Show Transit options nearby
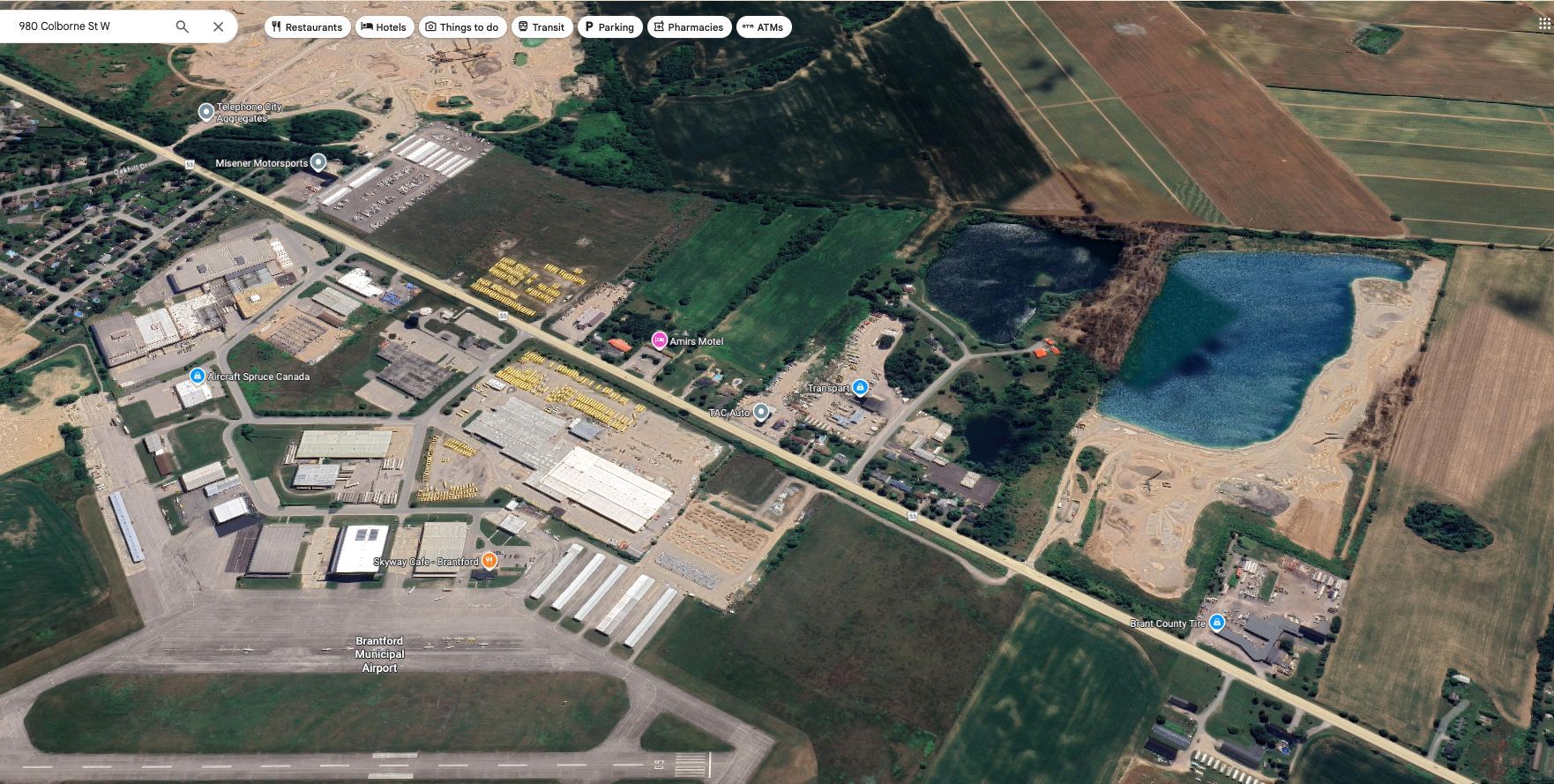The width and height of the screenshot is (1554, 784). tap(541, 27)
